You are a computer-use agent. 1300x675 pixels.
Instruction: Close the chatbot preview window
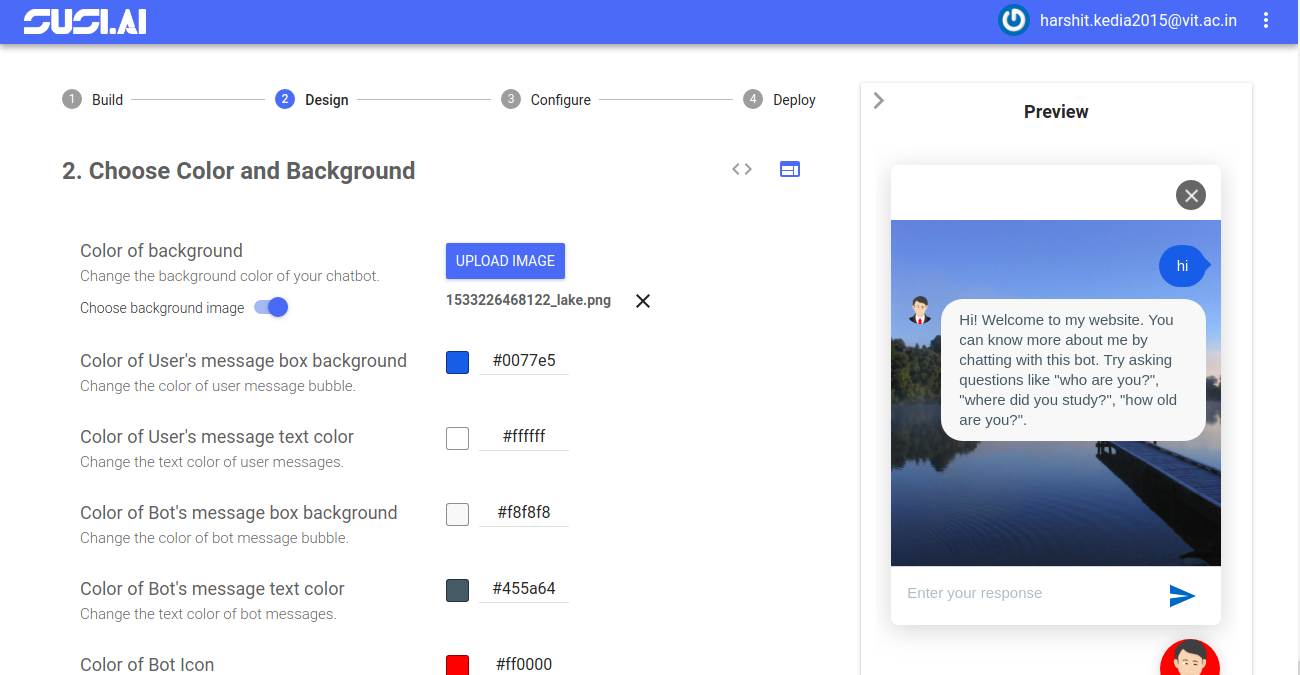[x=1191, y=195]
